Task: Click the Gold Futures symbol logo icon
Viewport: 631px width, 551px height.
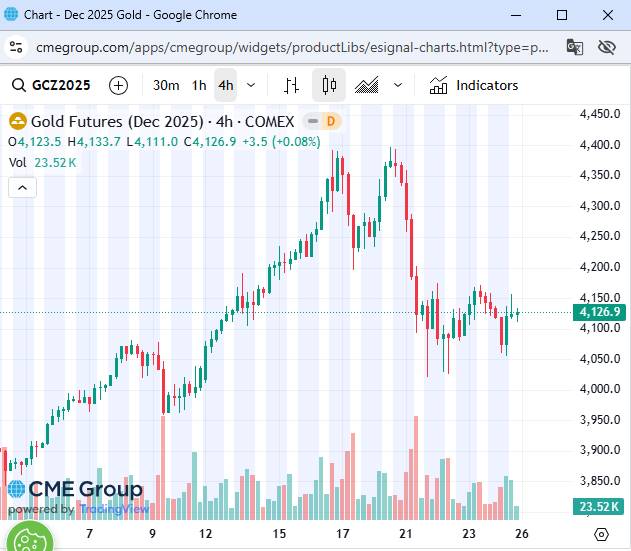Action: point(18,122)
